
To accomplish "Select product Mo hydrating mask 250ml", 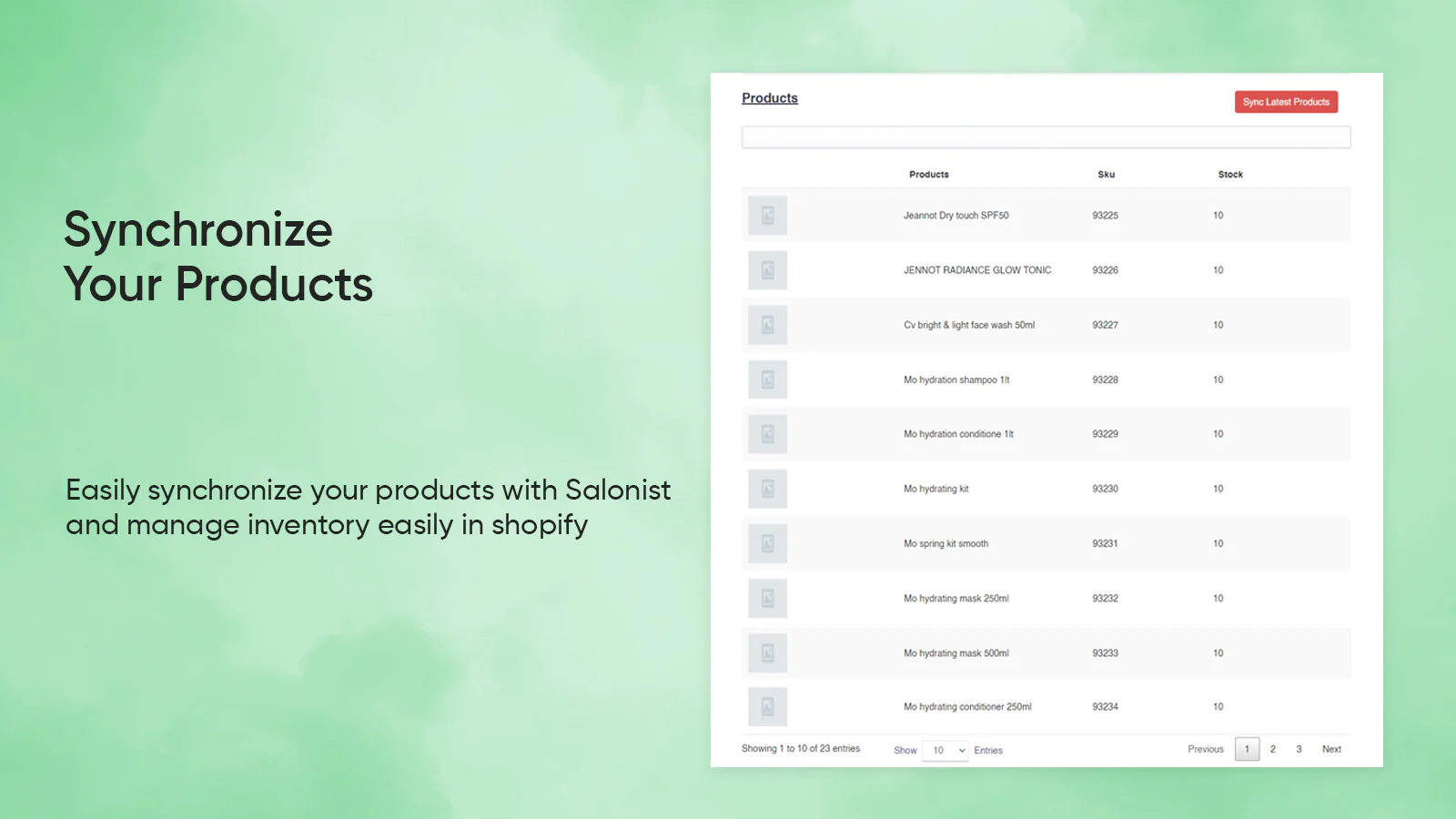I will [955, 598].
